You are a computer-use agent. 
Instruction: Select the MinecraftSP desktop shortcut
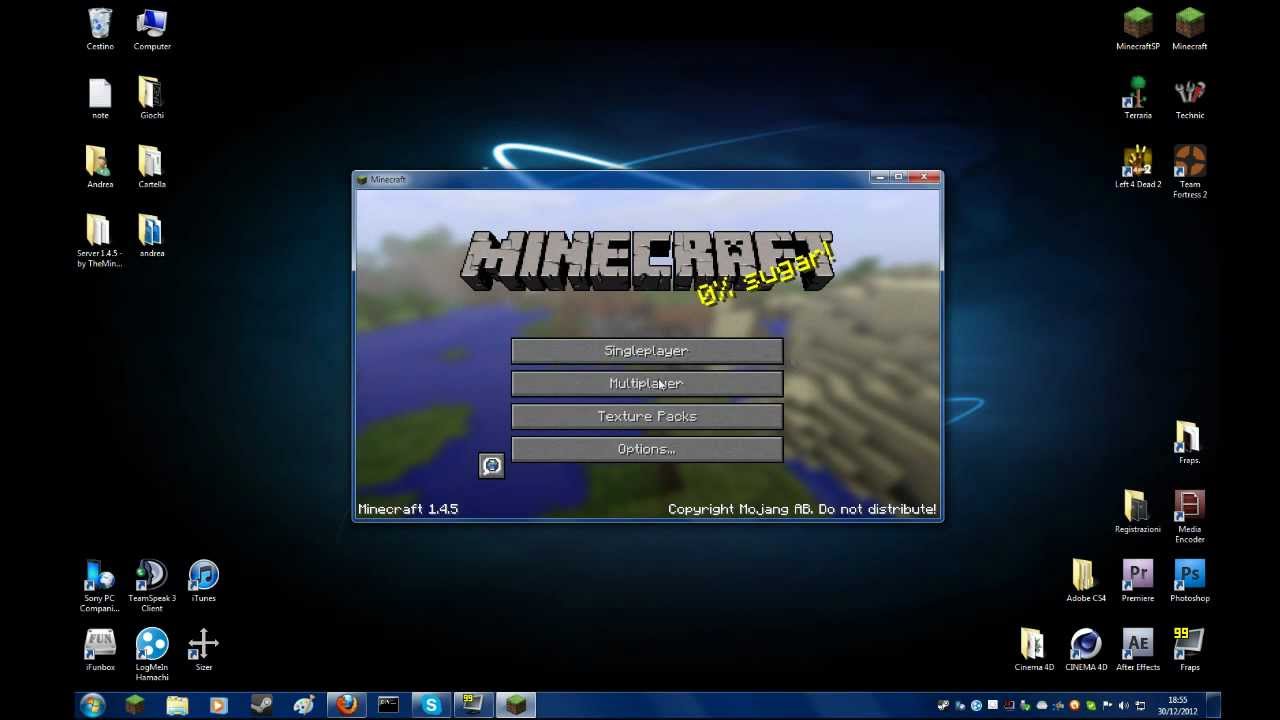1138,29
